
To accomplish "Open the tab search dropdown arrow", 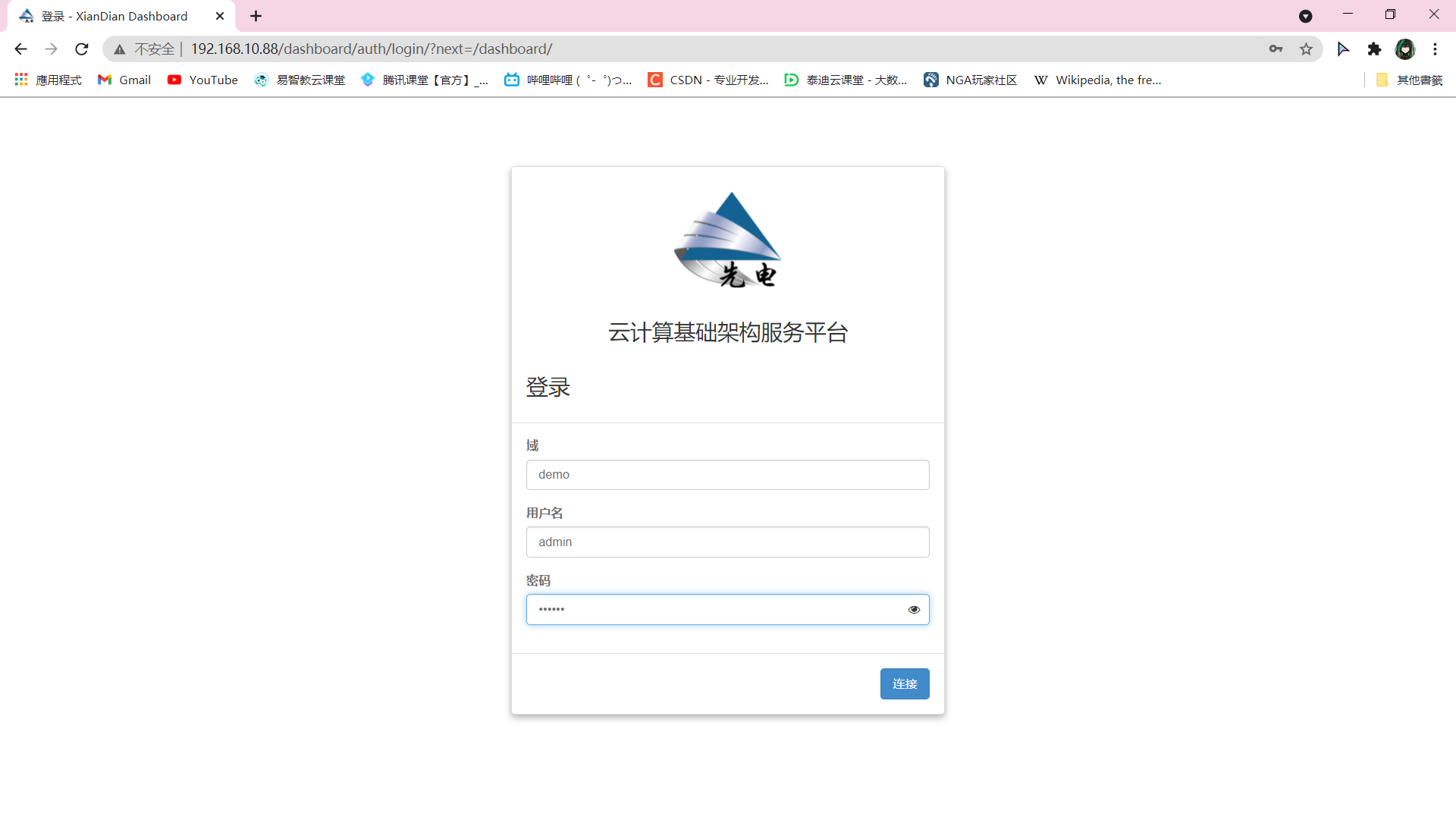I will pyautogui.click(x=1305, y=16).
